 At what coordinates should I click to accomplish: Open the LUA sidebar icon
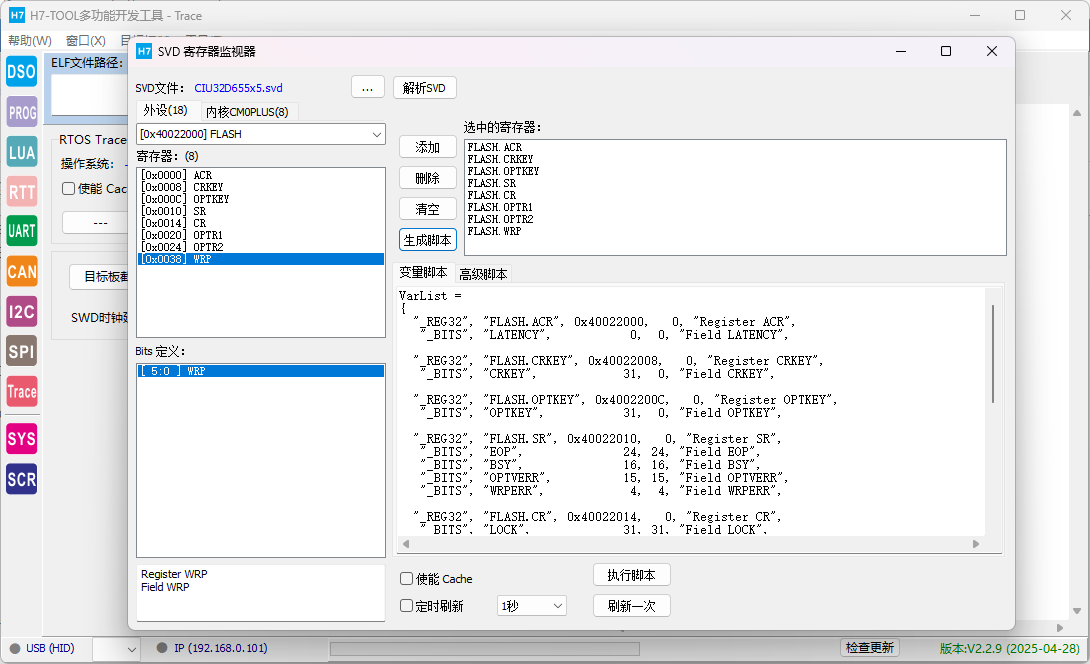(22, 152)
